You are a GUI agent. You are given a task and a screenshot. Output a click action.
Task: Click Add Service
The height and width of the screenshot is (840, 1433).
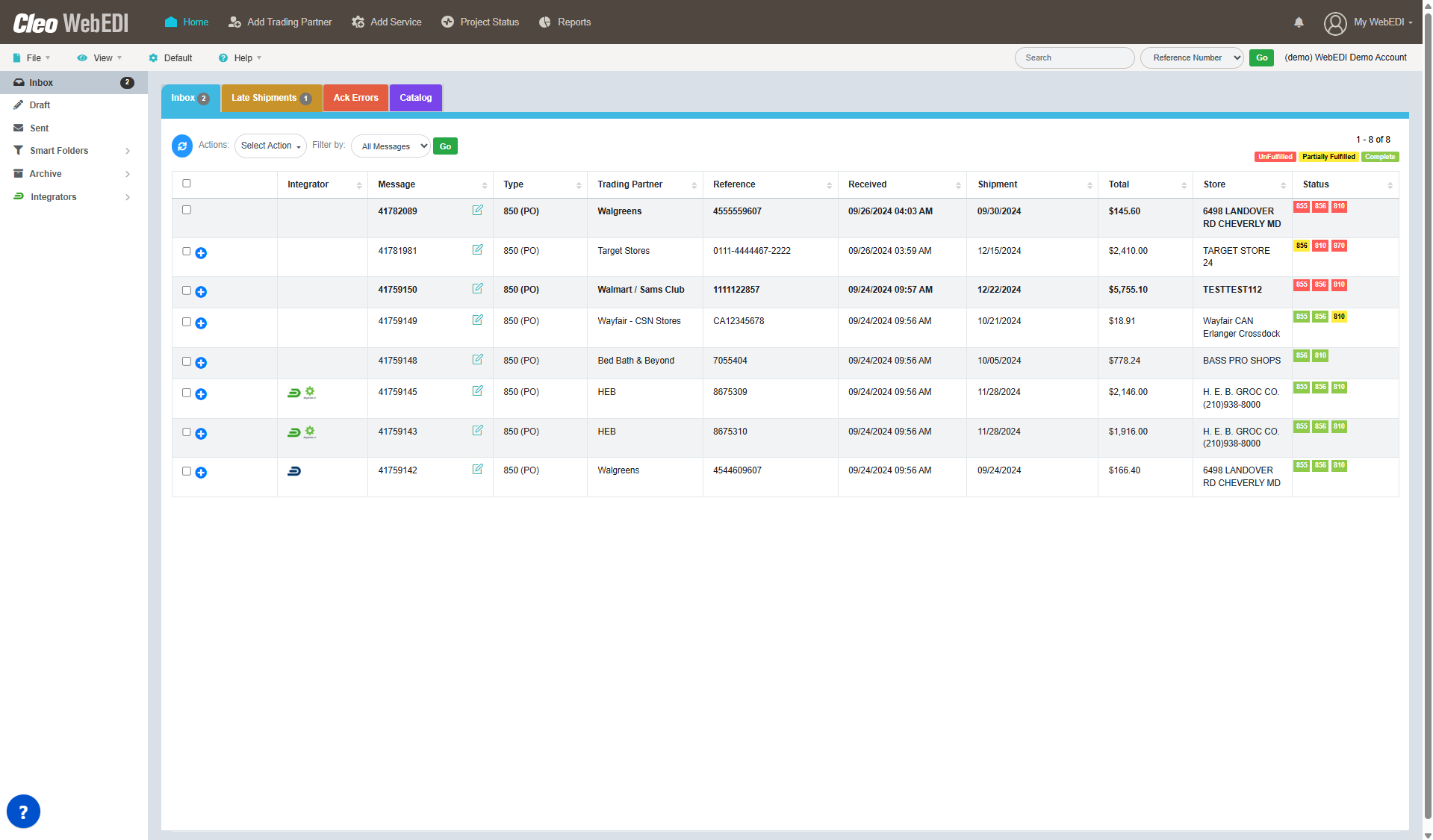[x=387, y=22]
